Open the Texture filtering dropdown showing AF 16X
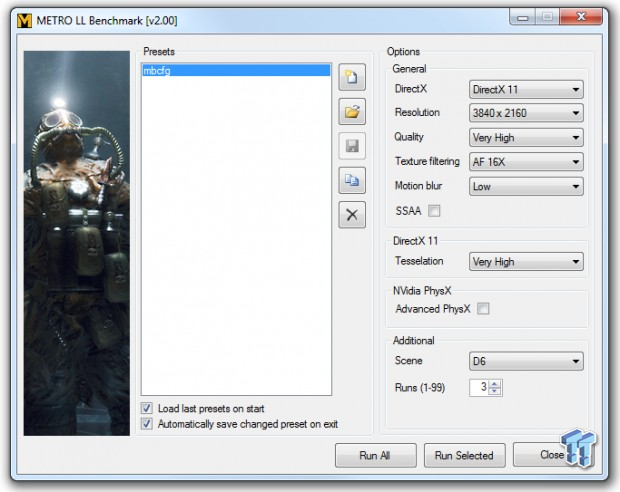The width and height of the screenshot is (620, 492). click(526, 162)
